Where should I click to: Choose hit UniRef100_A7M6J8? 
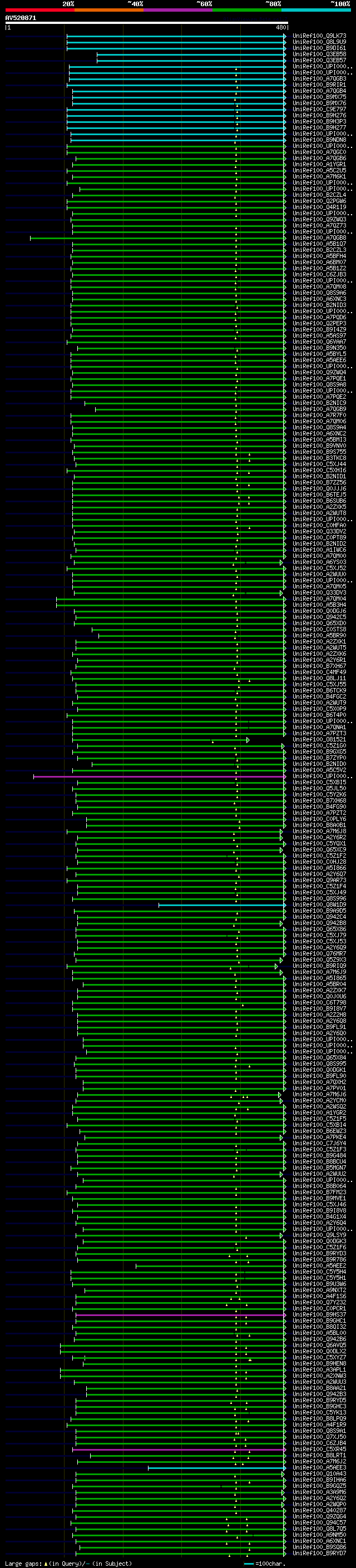[319, 832]
